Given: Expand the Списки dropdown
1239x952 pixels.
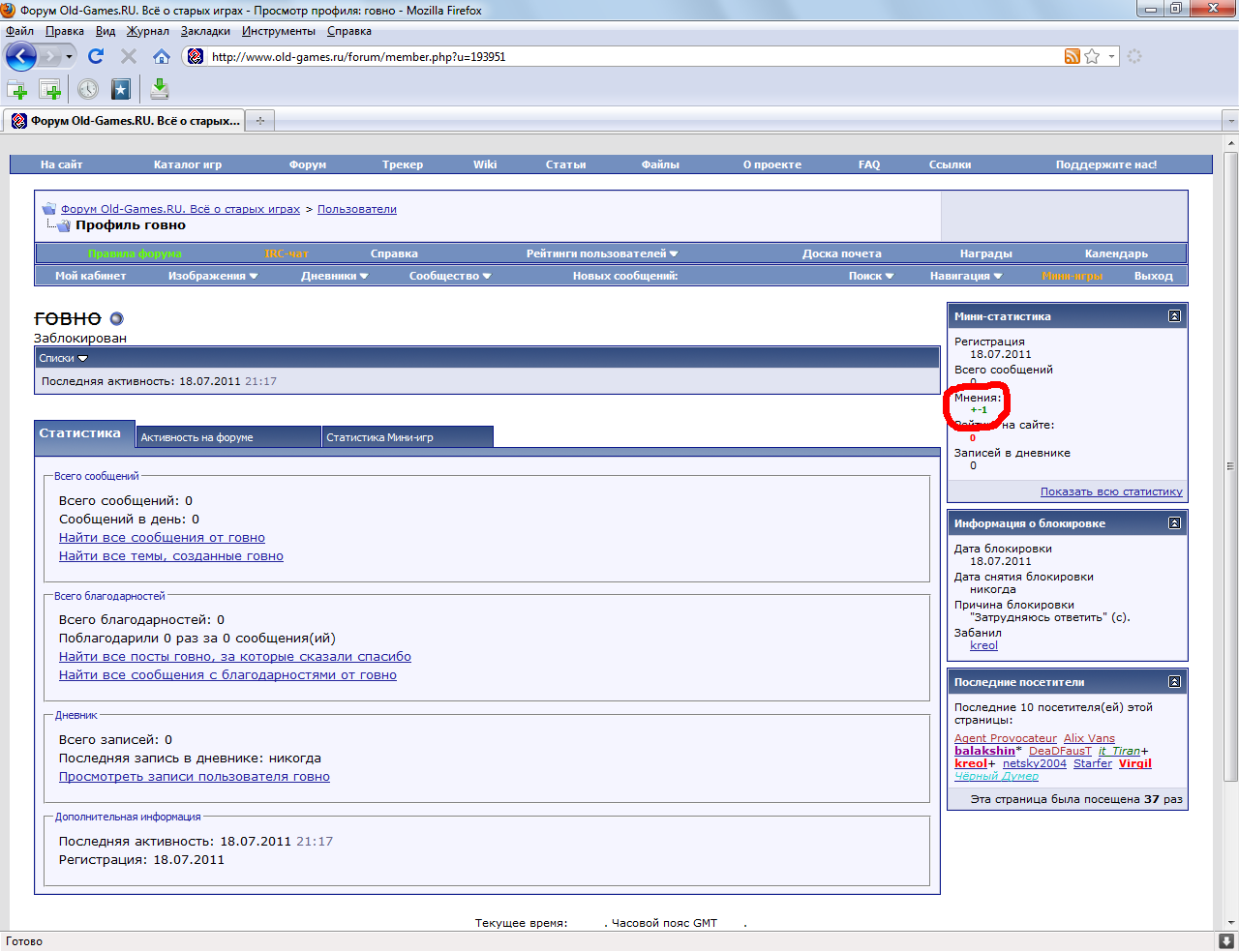Looking at the screenshot, I should tap(63, 358).
